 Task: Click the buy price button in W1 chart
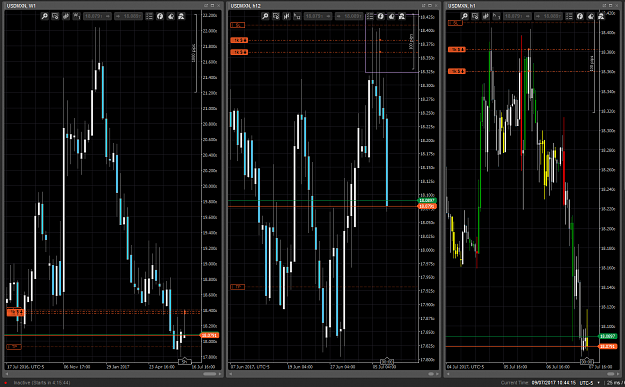click(x=128, y=16)
